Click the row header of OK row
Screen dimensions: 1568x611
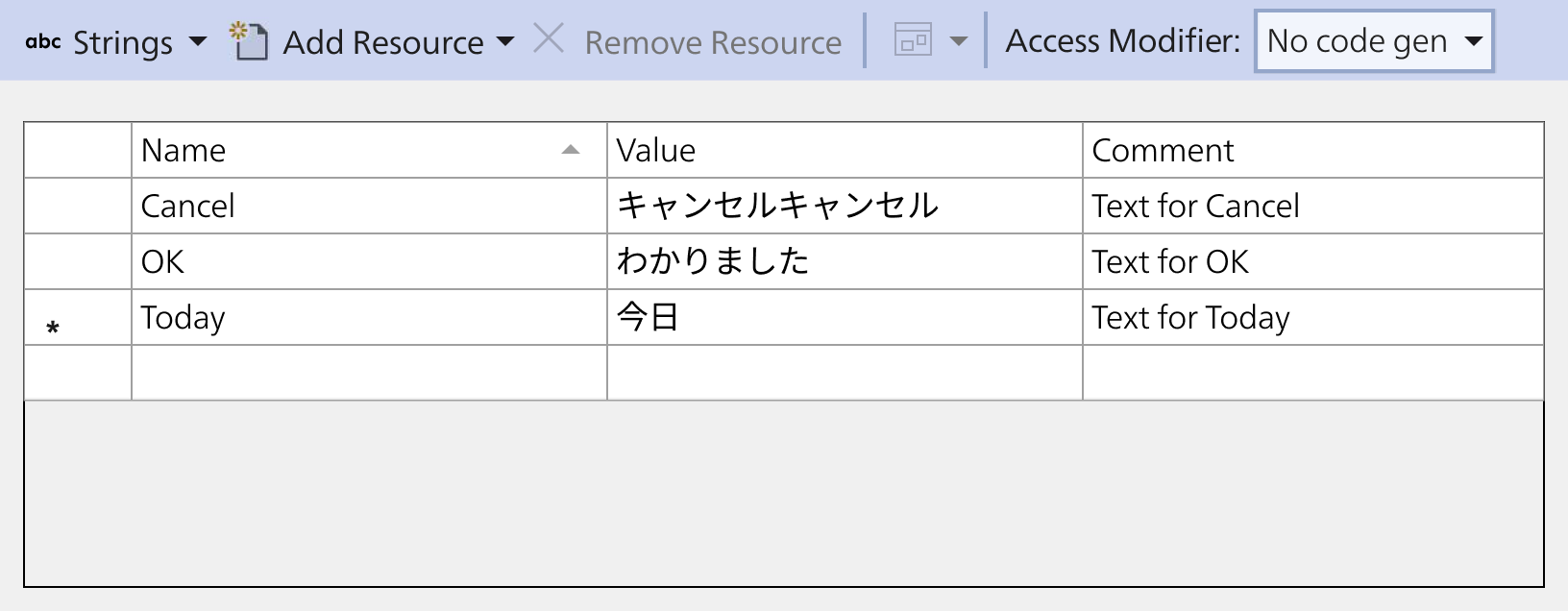(x=78, y=261)
